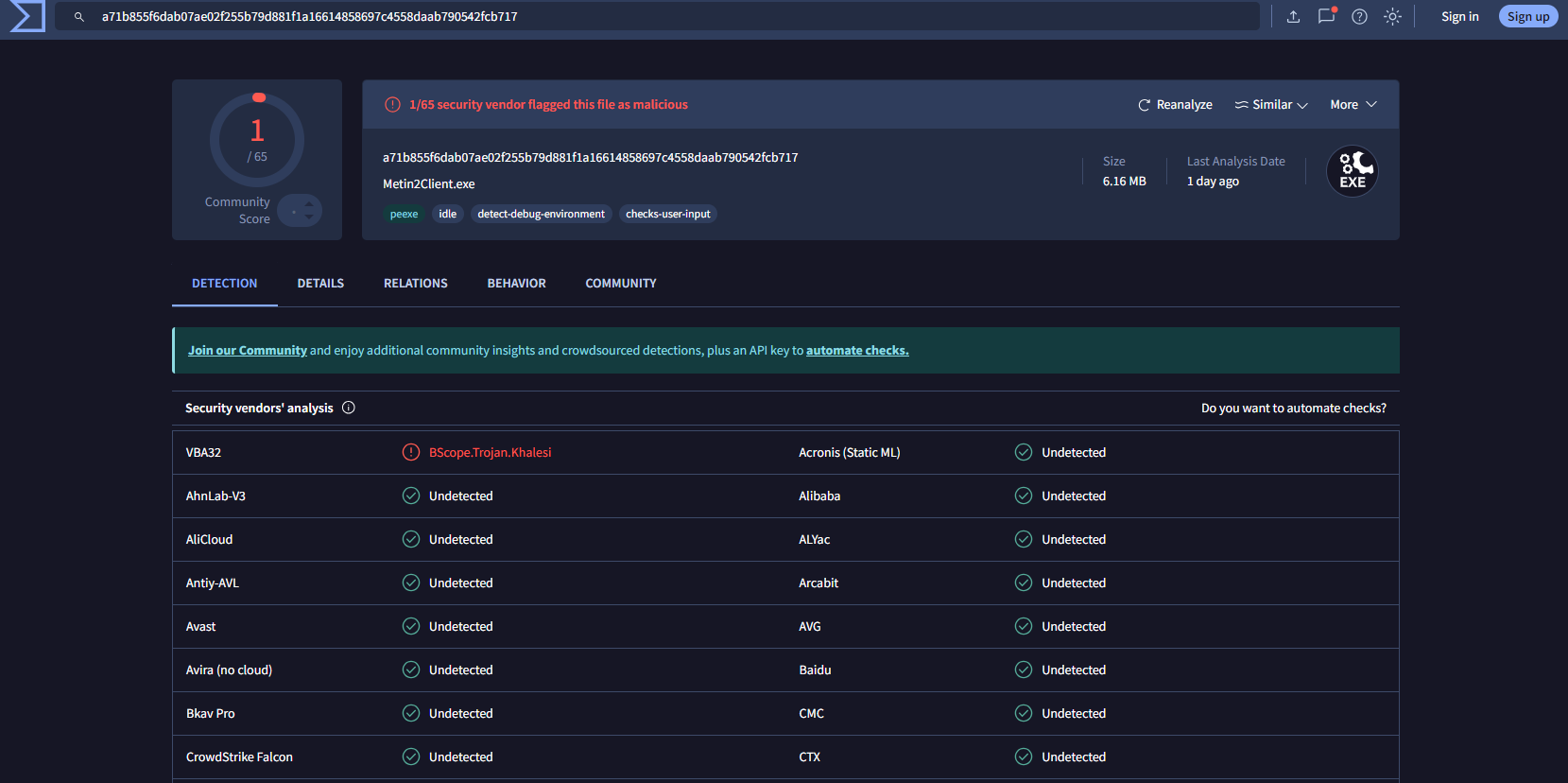Open the Behavior tab
The height and width of the screenshot is (783, 1568).
point(517,284)
